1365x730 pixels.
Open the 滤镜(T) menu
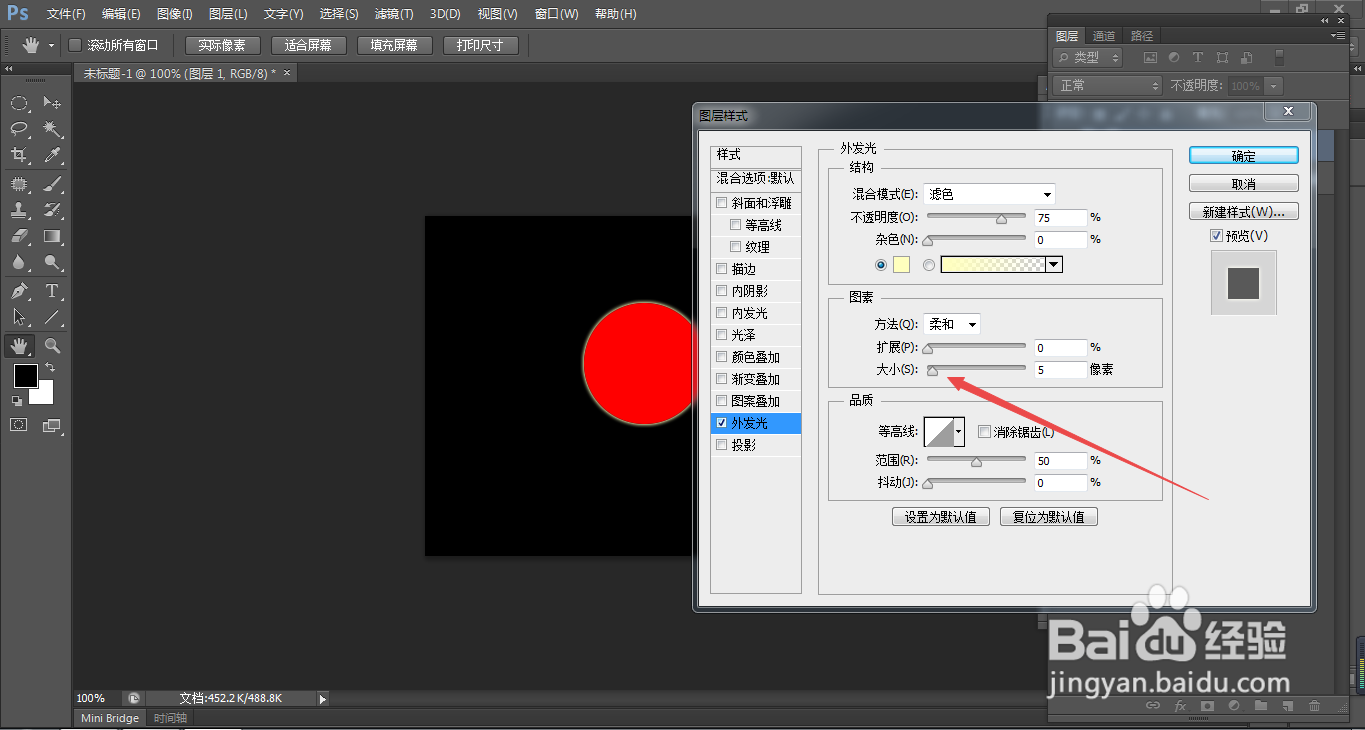coord(394,14)
